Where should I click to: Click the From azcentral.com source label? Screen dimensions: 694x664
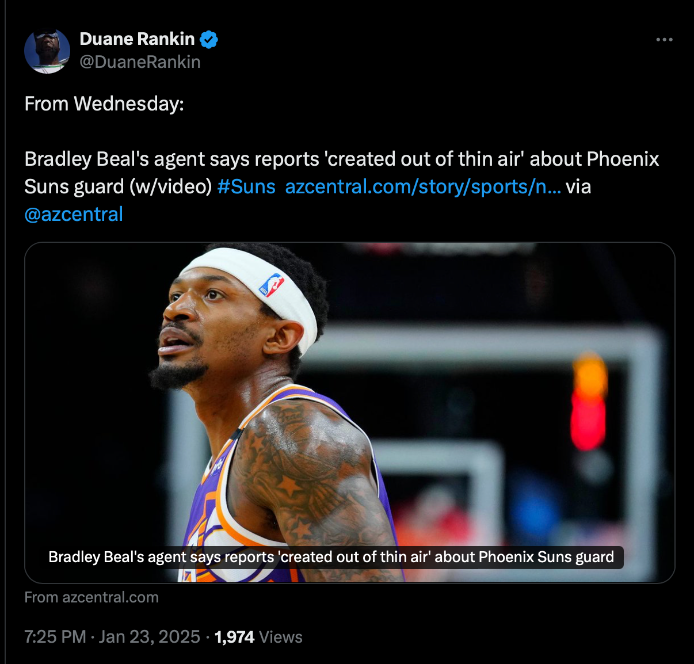coord(91,597)
